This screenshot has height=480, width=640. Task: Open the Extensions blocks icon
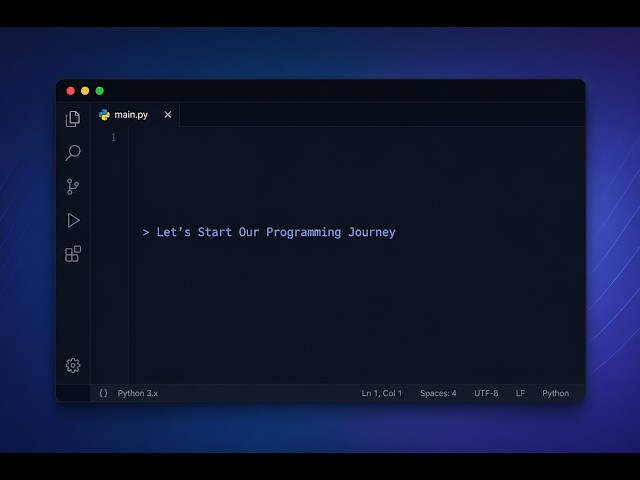pos(73,254)
